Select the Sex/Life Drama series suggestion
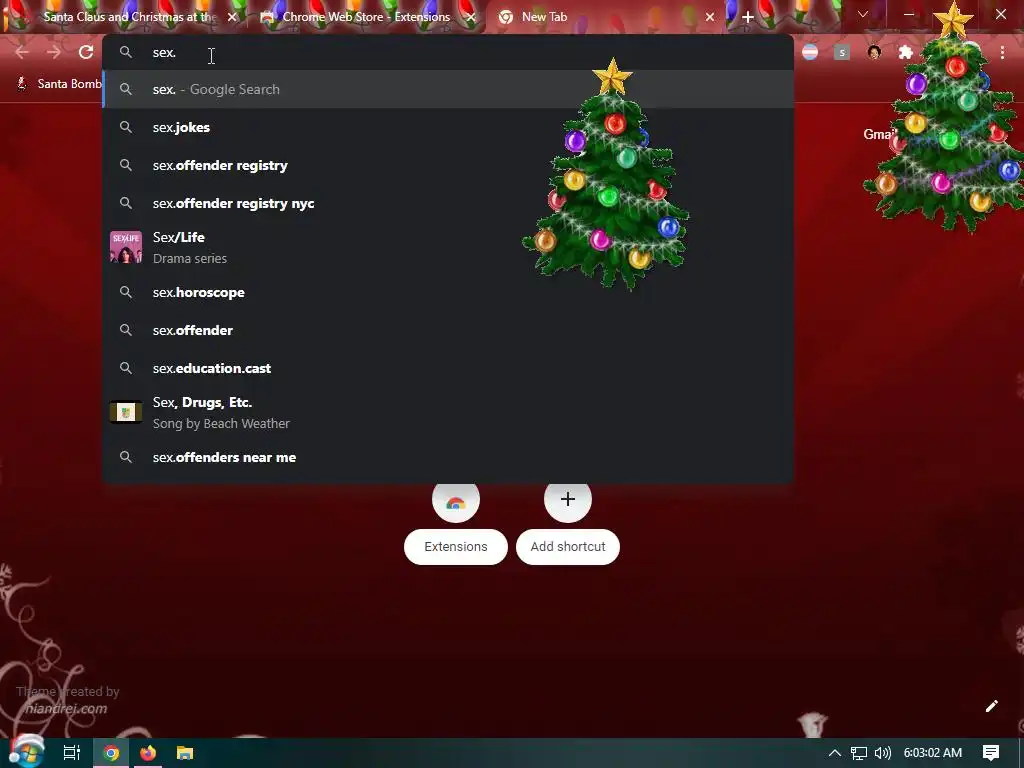The height and width of the screenshot is (768, 1024). pyautogui.click(x=448, y=248)
